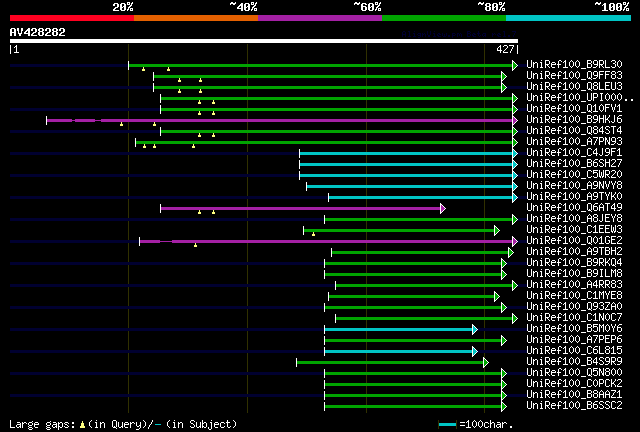Select the UniRef100_C4J9F1 label

574,153
